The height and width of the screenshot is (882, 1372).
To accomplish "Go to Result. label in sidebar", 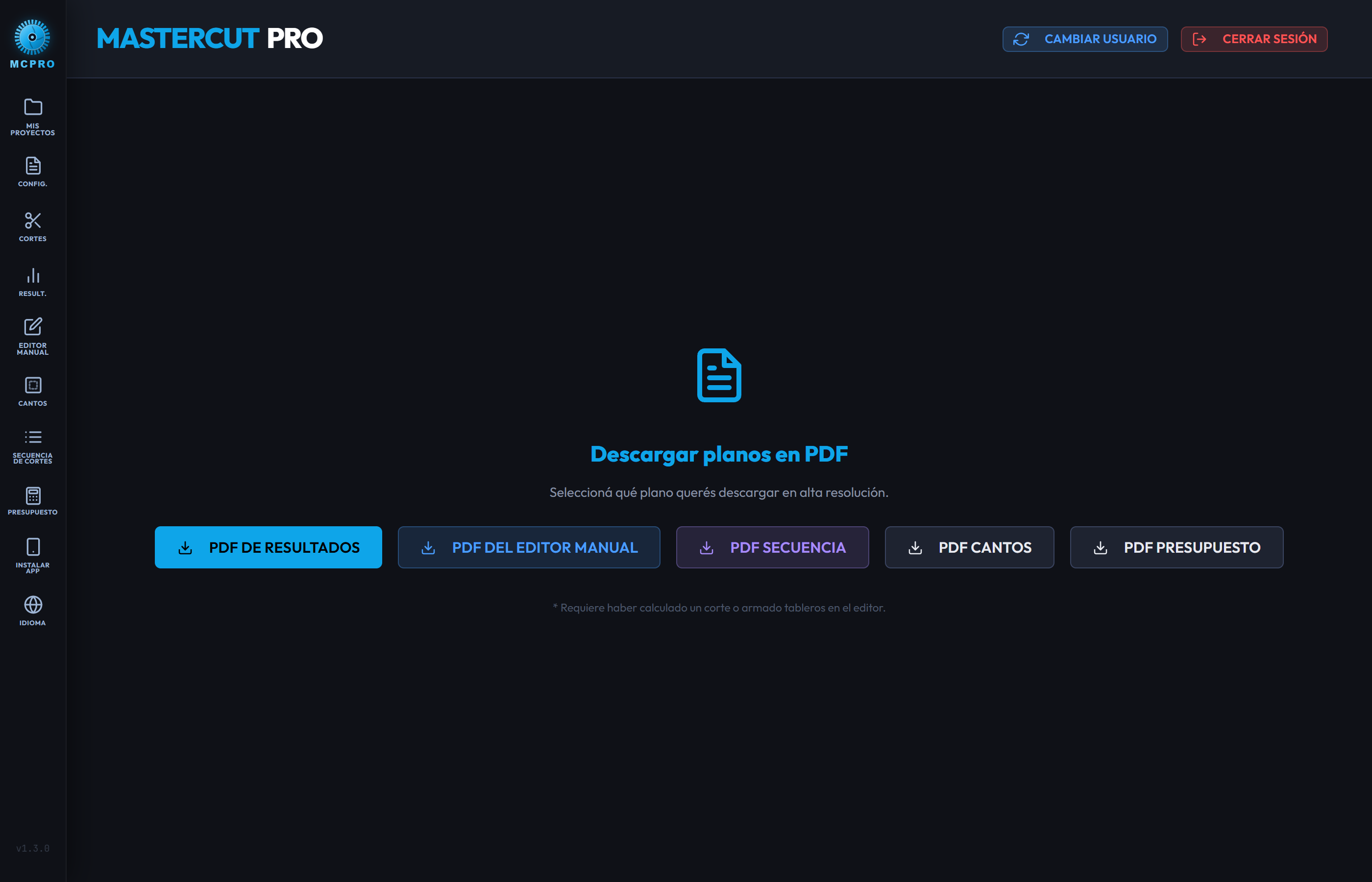I will (33, 294).
